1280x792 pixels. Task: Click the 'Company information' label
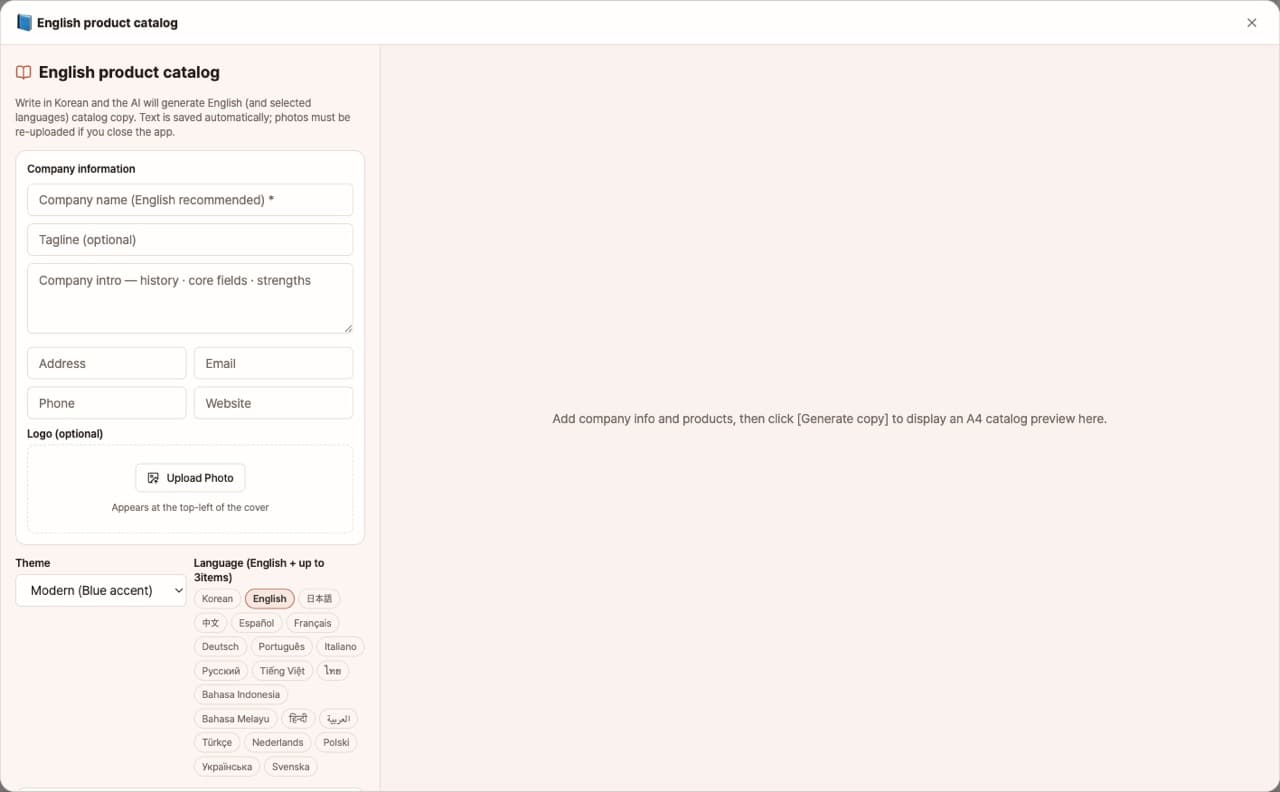(81, 169)
